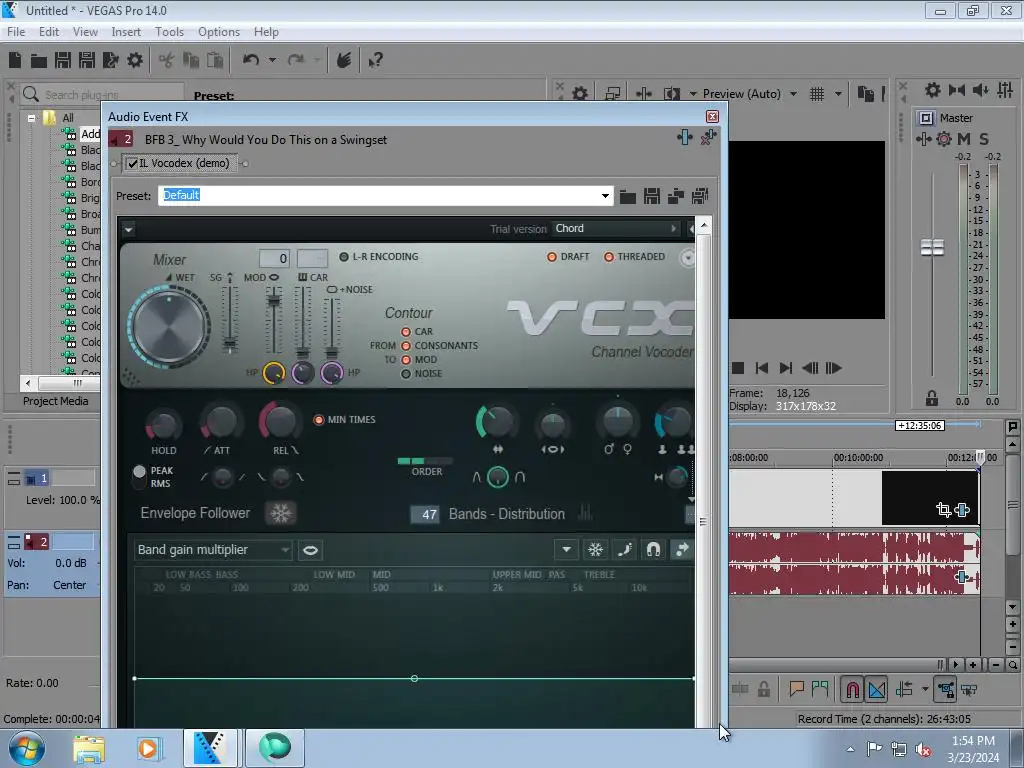Open the Vocodex top-left menu arrow
This screenshot has height=768, width=1024.
[129, 229]
